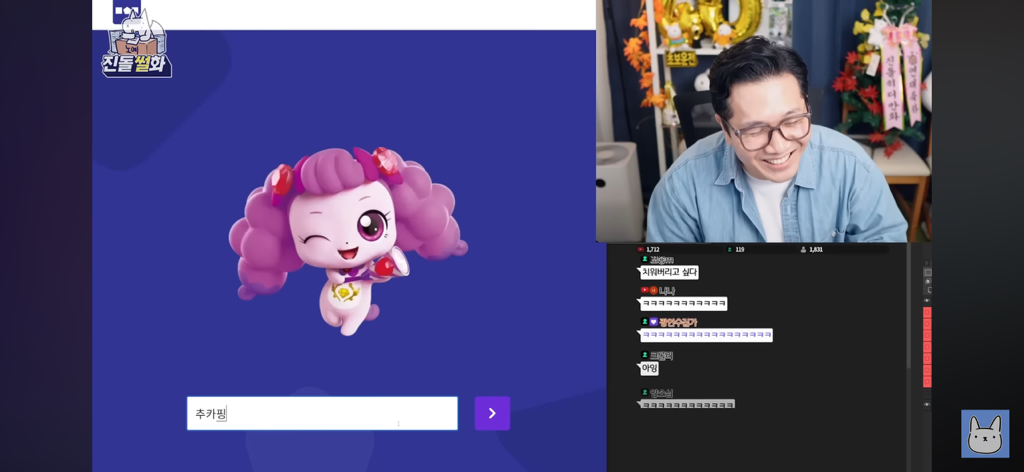Toggle the eye icon above the red strip
The height and width of the screenshot is (472, 1024).
pyautogui.click(x=927, y=300)
